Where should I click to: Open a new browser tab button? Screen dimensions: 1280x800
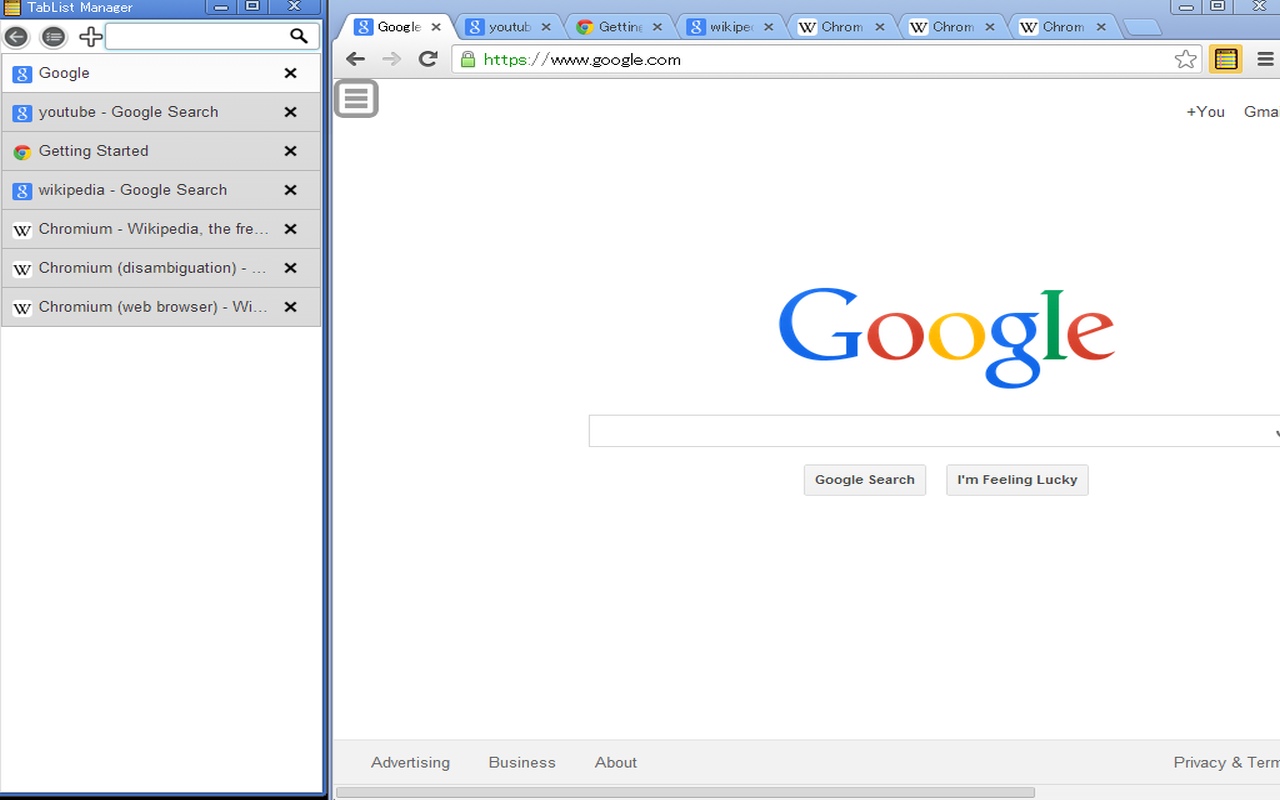click(x=1141, y=28)
